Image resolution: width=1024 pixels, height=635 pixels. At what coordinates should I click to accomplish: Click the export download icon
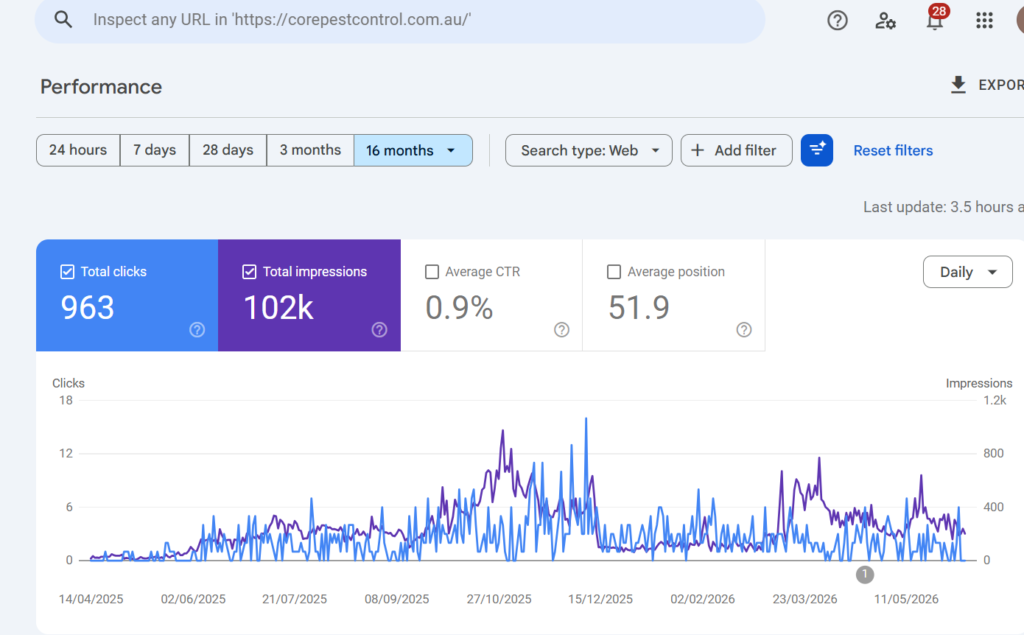coord(958,85)
